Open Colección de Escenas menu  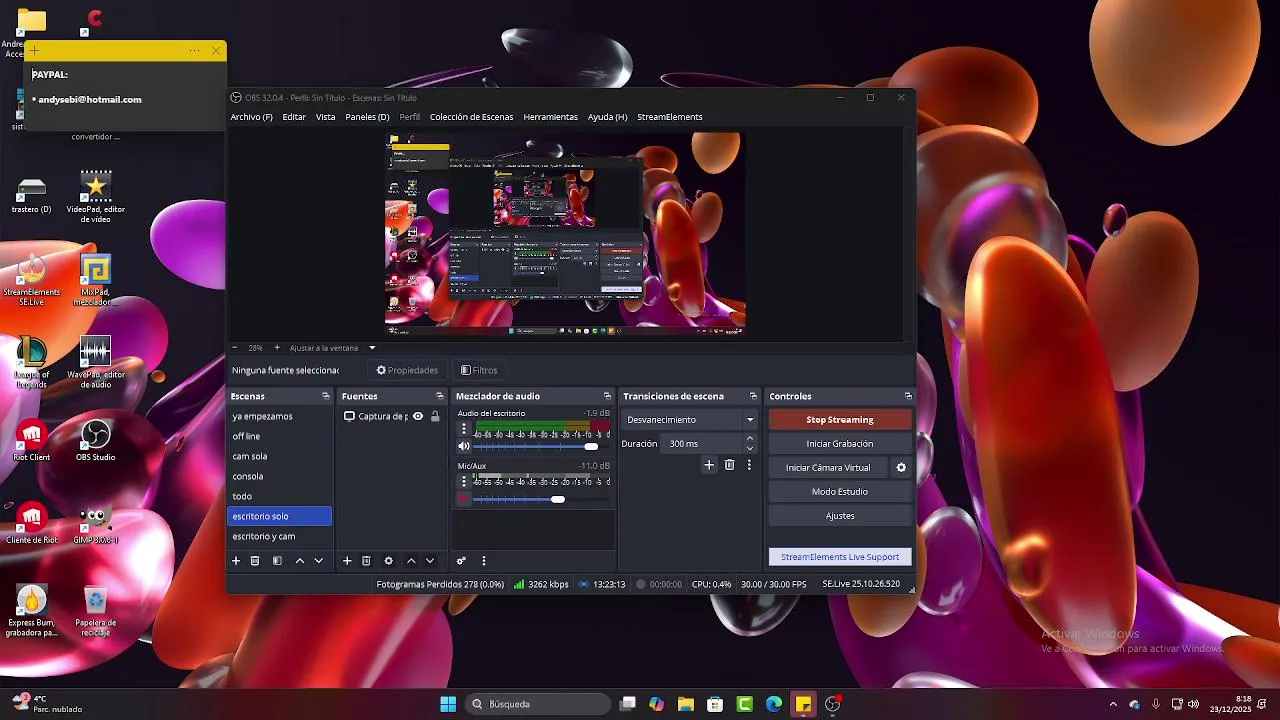point(471,117)
